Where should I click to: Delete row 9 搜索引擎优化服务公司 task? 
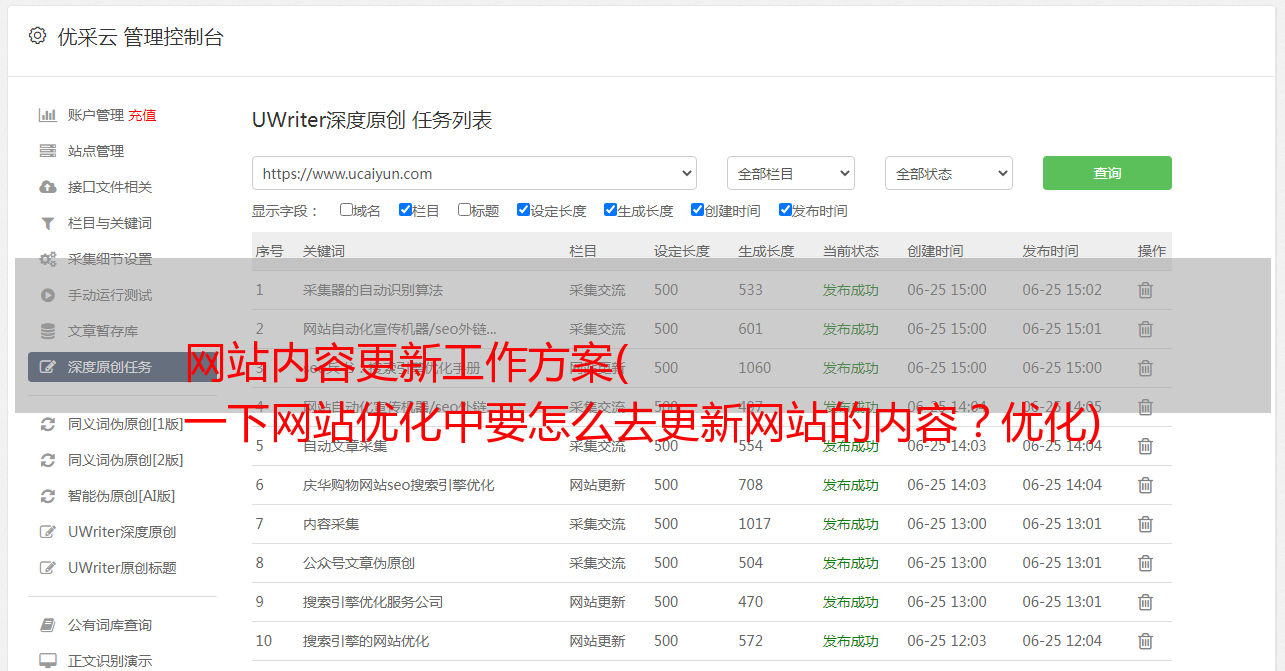click(x=1145, y=602)
